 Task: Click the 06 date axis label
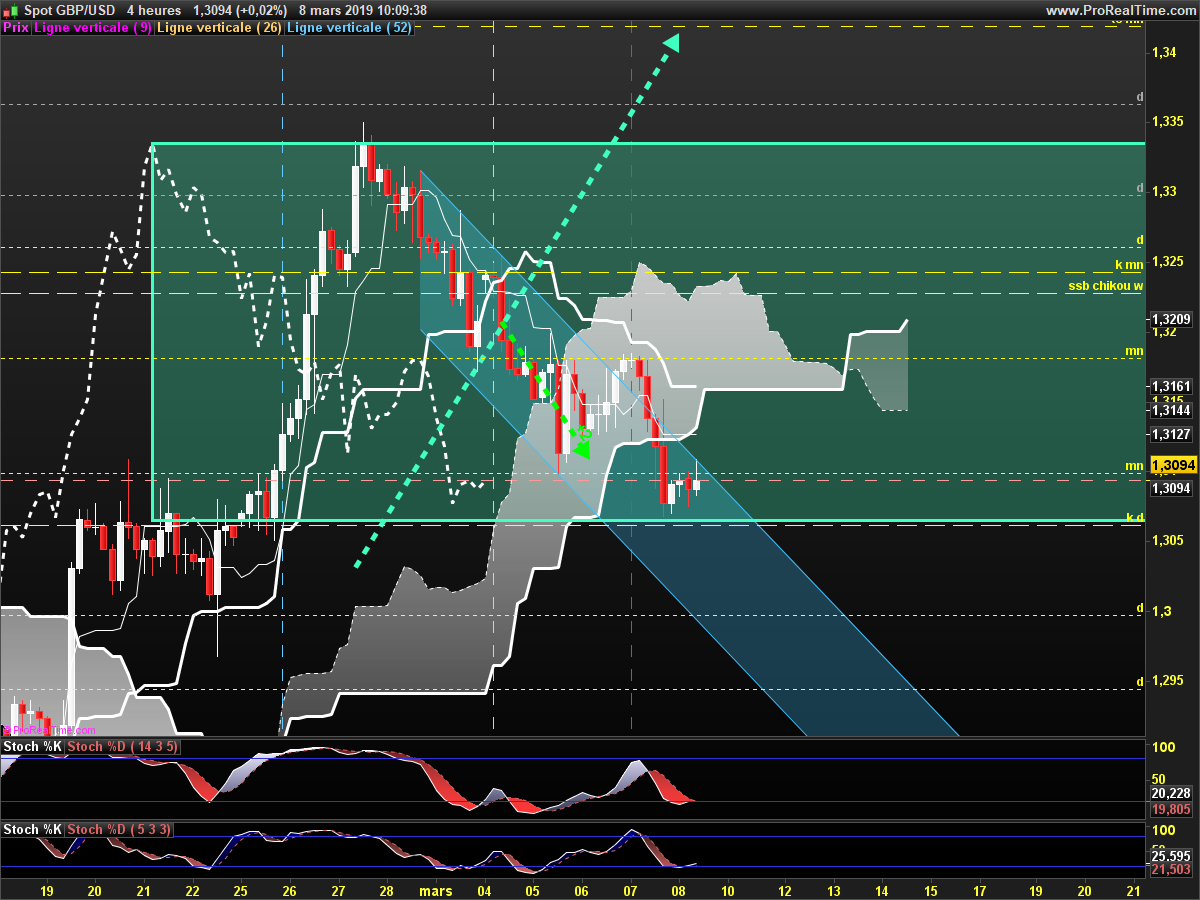click(582, 889)
